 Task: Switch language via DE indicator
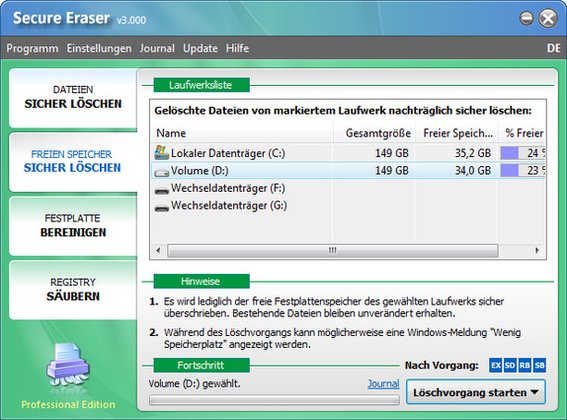tap(554, 48)
